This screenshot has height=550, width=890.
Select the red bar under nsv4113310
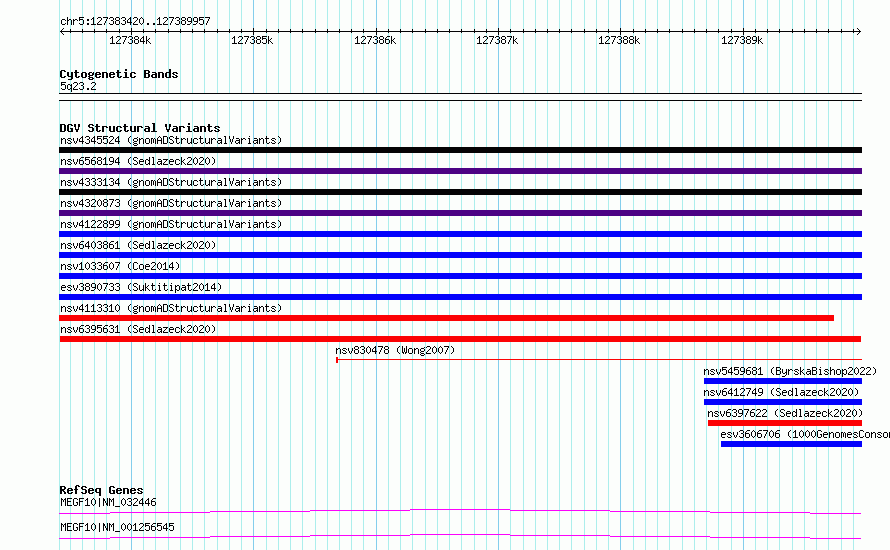click(x=446, y=318)
